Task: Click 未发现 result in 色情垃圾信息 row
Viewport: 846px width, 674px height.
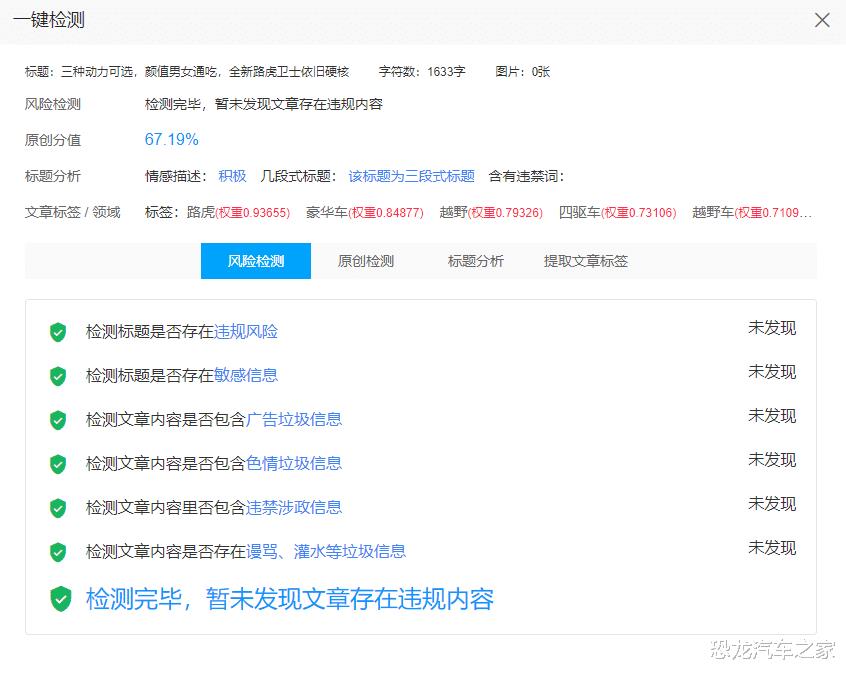Action: click(x=772, y=460)
